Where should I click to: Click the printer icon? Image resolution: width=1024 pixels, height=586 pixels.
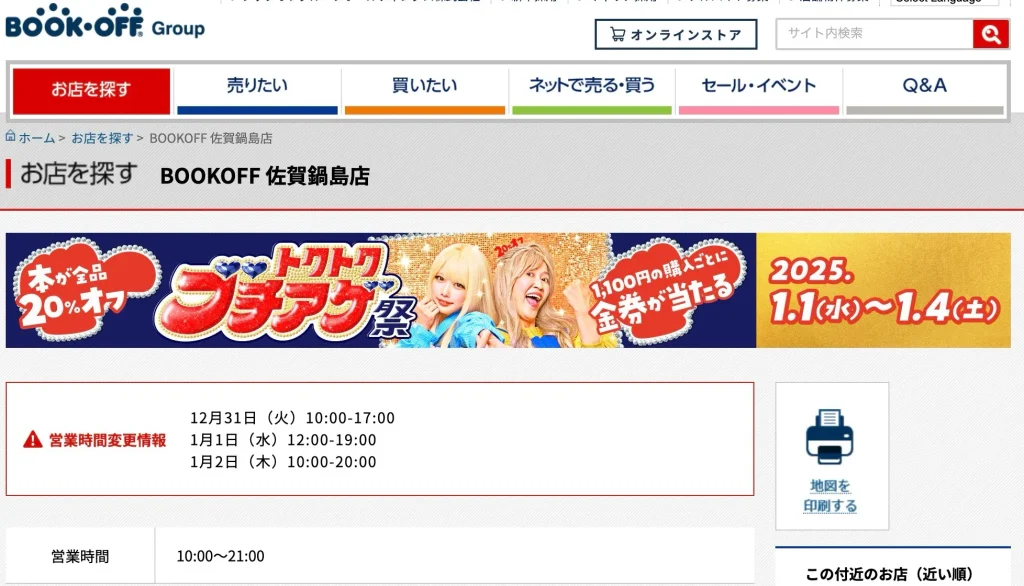[829, 436]
